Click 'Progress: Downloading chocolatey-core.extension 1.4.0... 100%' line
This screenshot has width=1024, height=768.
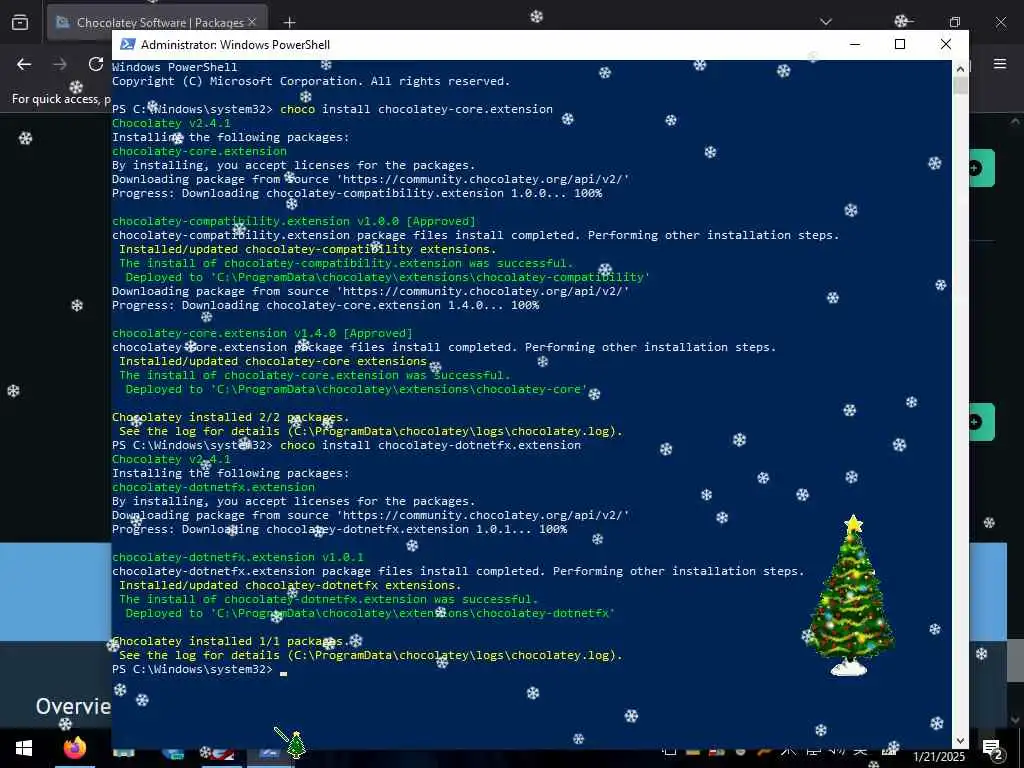pos(325,305)
